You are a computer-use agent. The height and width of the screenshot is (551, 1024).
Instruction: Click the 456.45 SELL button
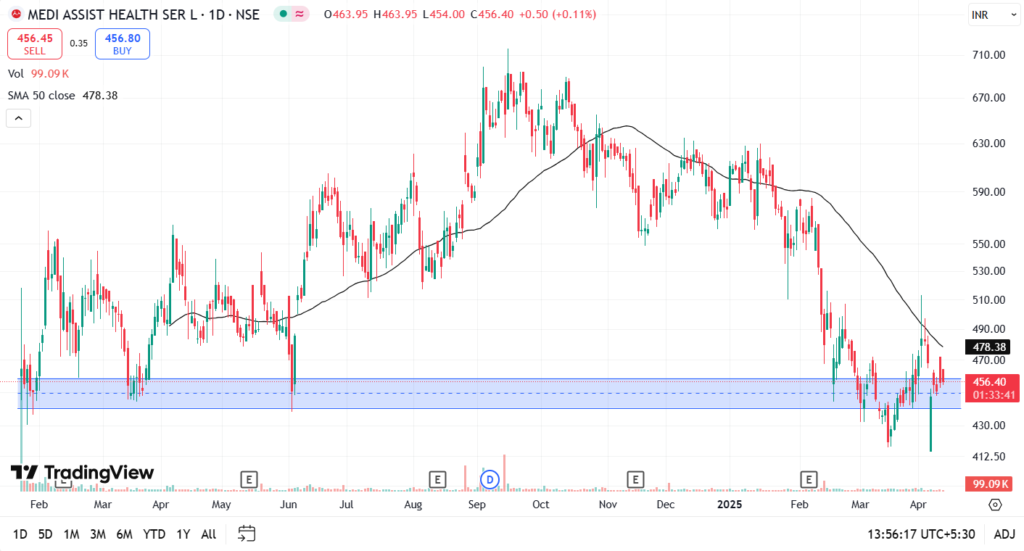(x=35, y=44)
